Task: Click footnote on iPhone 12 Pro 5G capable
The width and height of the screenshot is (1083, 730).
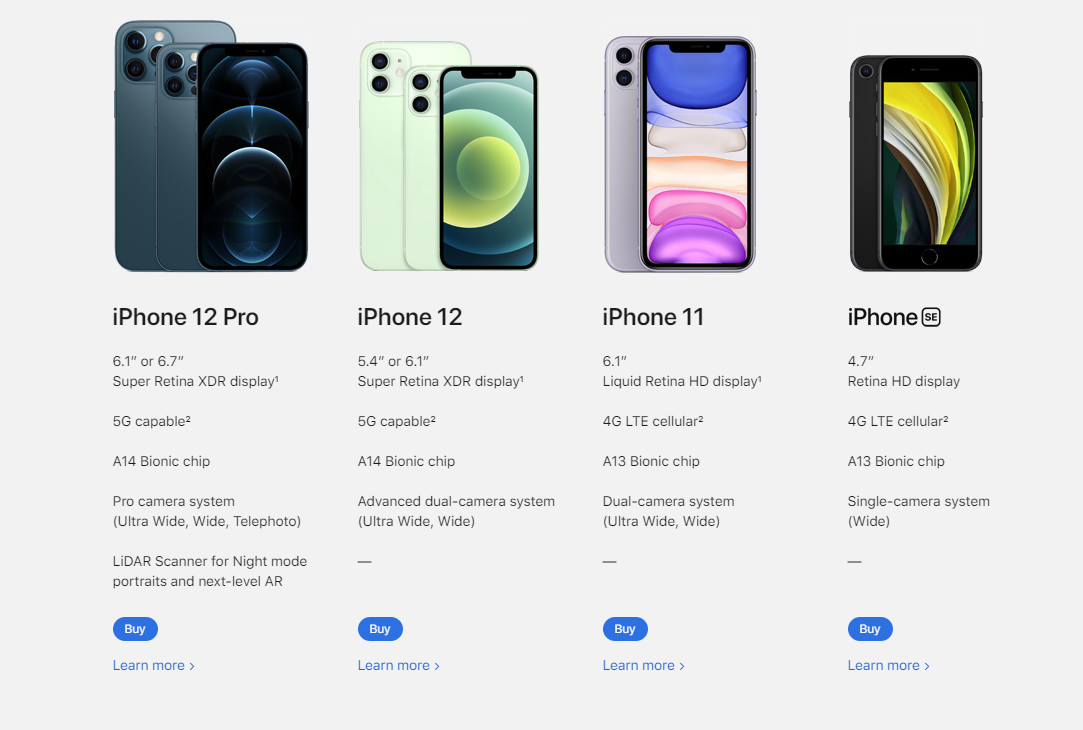Action: (188, 419)
